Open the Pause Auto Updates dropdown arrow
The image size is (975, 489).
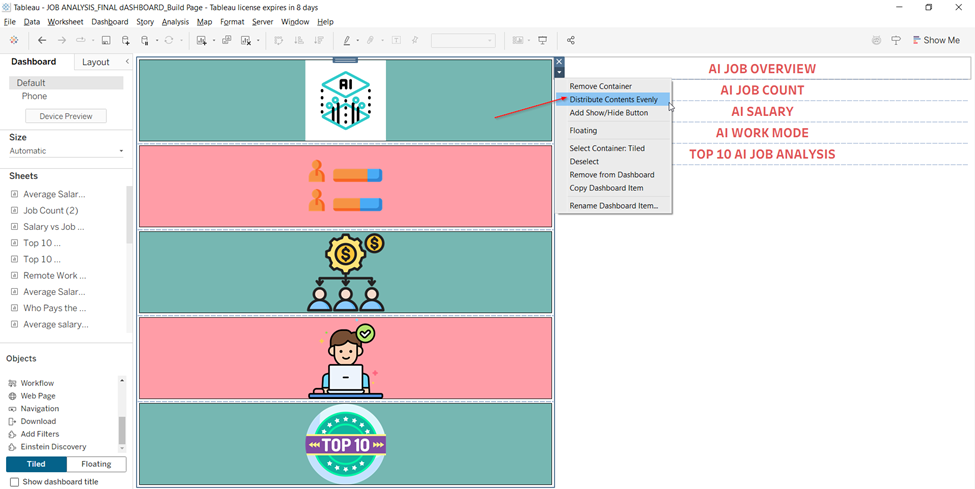point(157,40)
